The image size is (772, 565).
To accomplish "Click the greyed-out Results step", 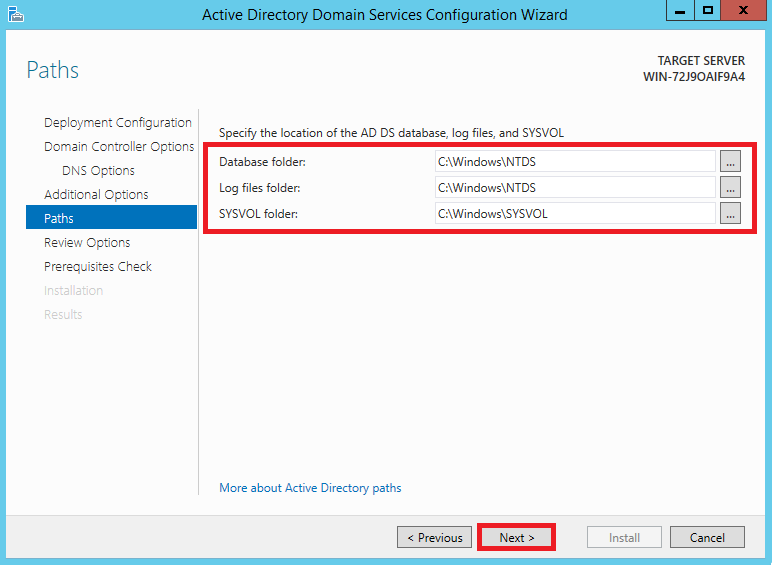I will click(63, 314).
